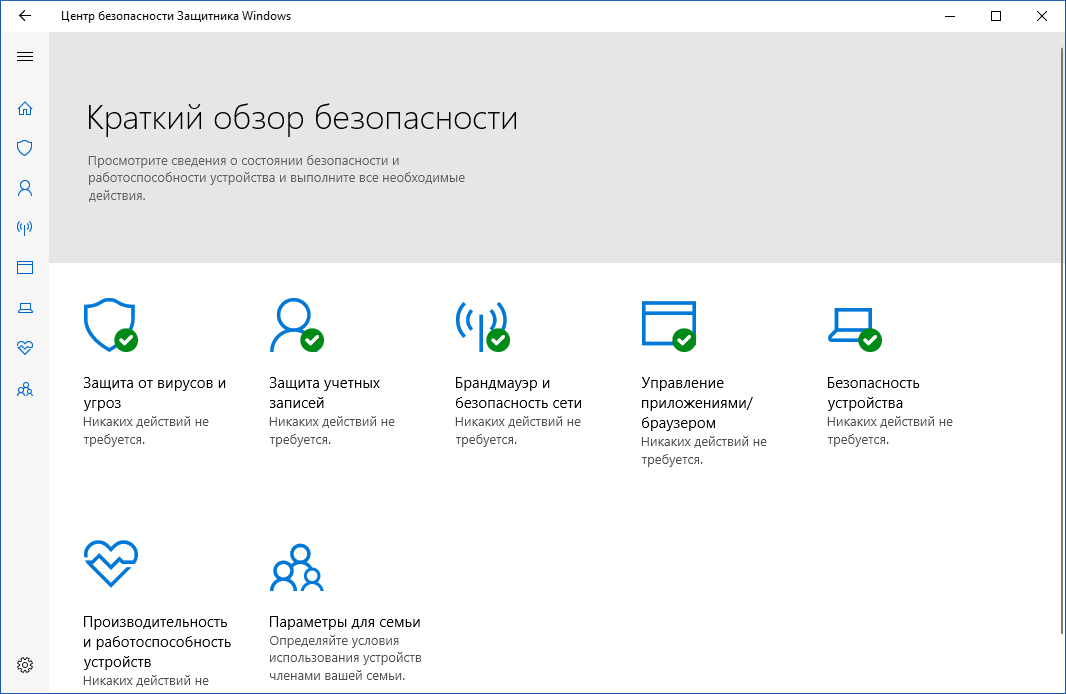Select the account protection person icon in sidebar
The height and width of the screenshot is (694, 1066).
(x=24, y=187)
